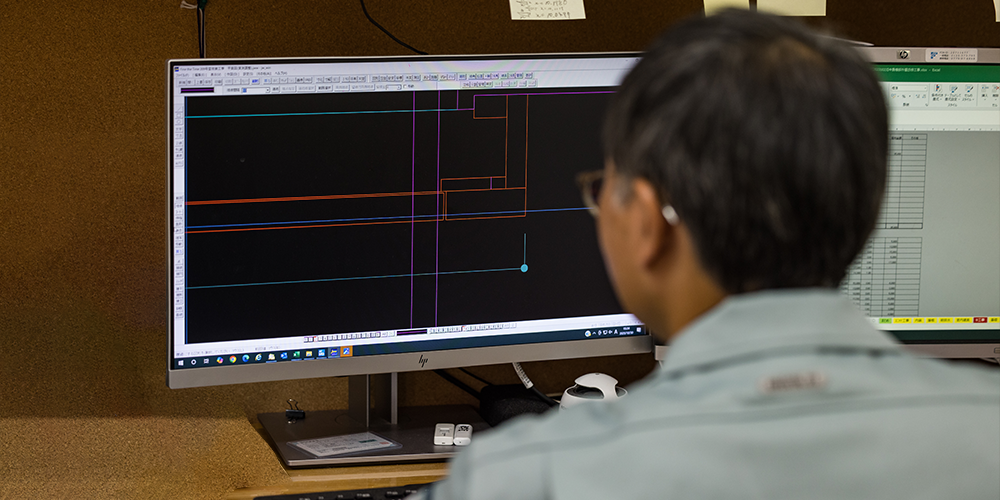Expand the number format dropdown in Excel
This screenshot has height=500, width=1000.
click(x=925, y=88)
